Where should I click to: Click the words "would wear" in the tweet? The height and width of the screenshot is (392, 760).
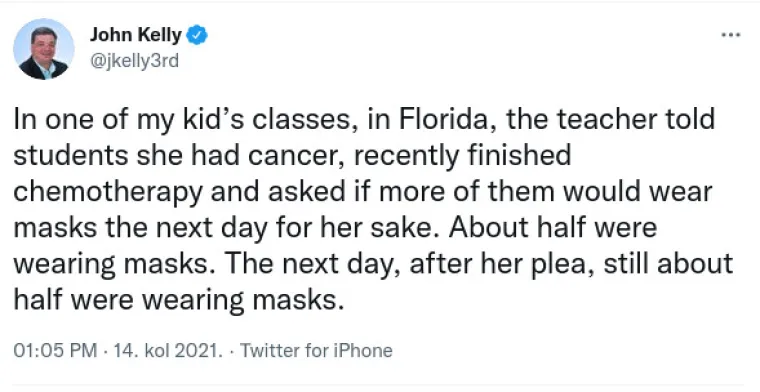637,192
